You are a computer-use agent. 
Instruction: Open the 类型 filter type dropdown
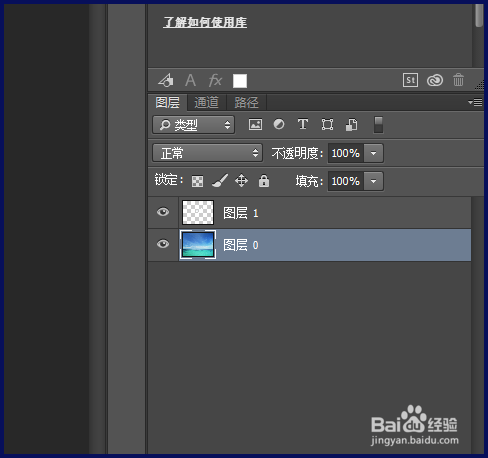pos(194,125)
